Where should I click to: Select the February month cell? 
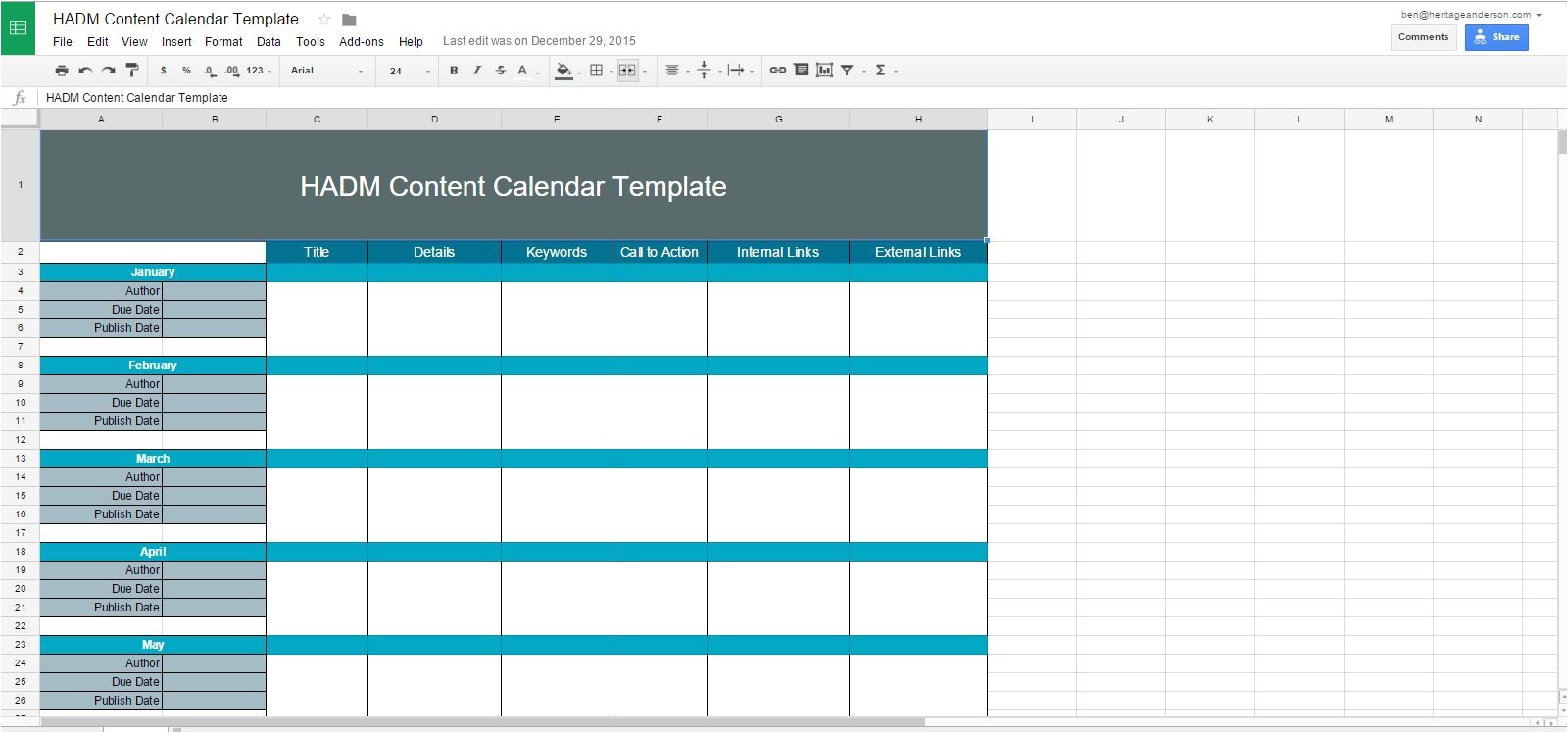click(153, 366)
